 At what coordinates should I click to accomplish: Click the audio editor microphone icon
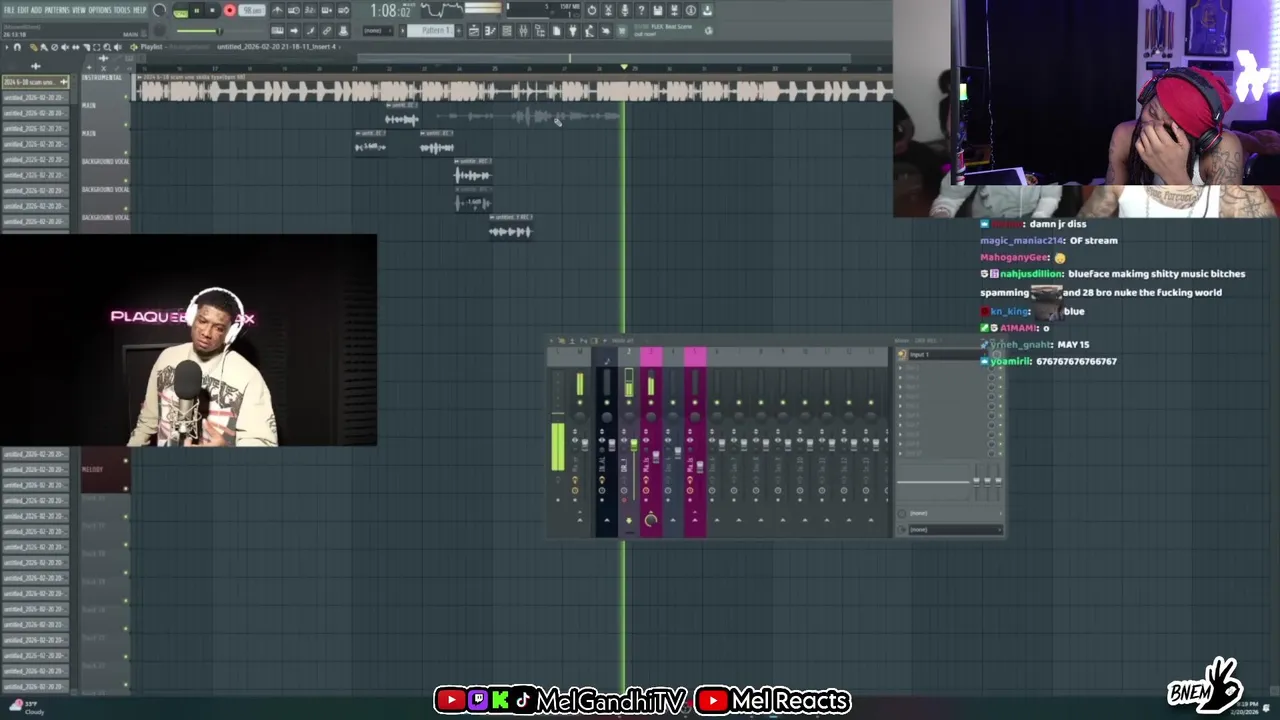pos(624,10)
